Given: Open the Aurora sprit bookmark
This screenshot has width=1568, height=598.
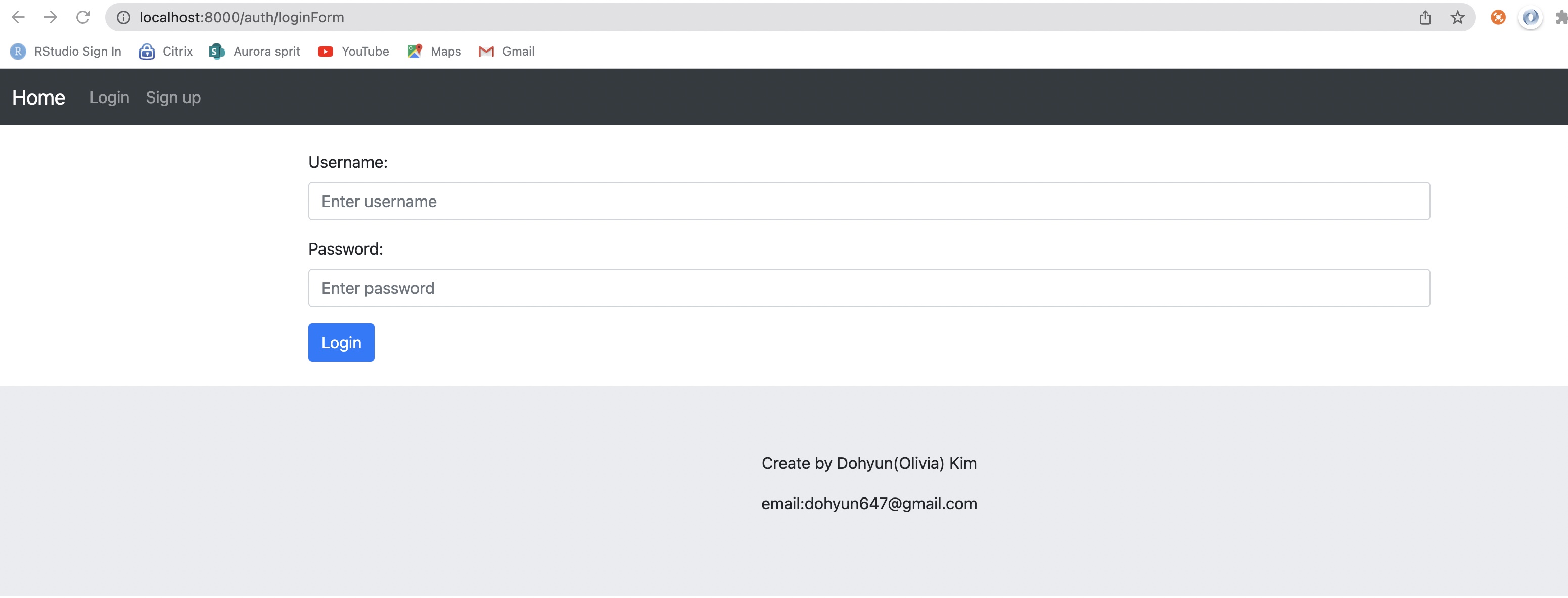Looking at the screenshot, I should 254,52.
